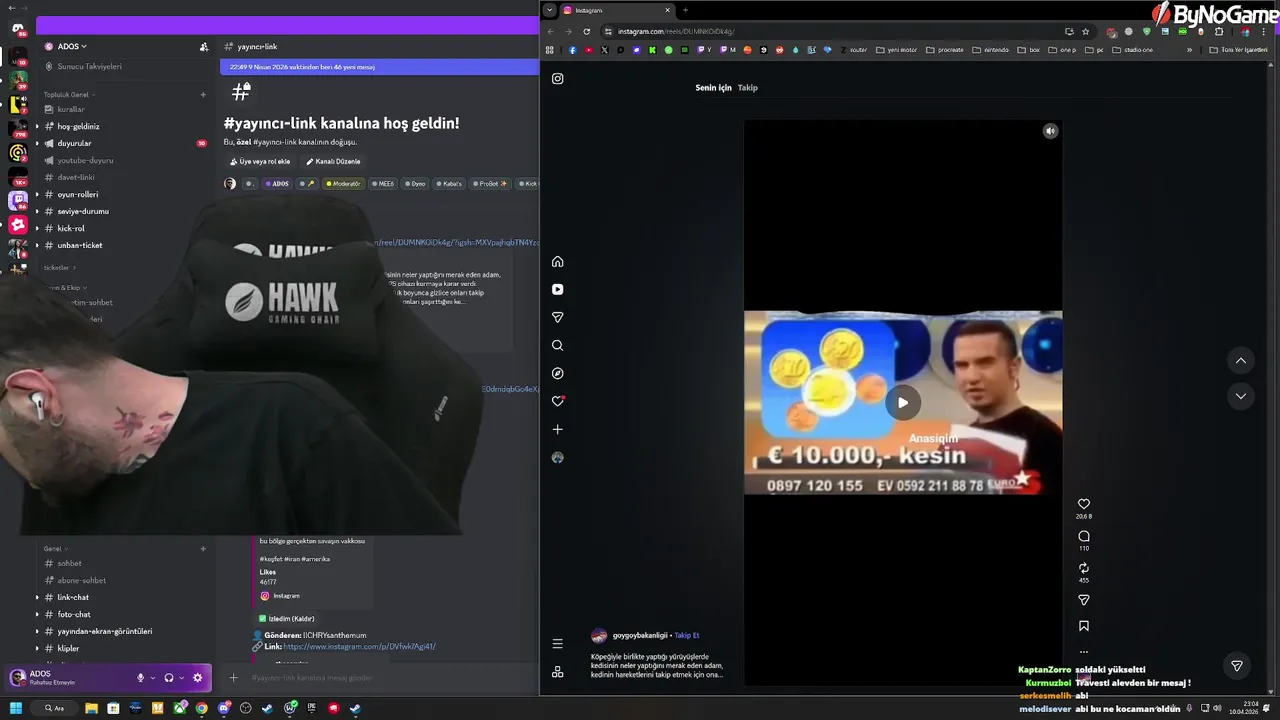Open reel comments with the speech bubble icon
This screenshot has width=1280, height=720.
pos(1083,536)
